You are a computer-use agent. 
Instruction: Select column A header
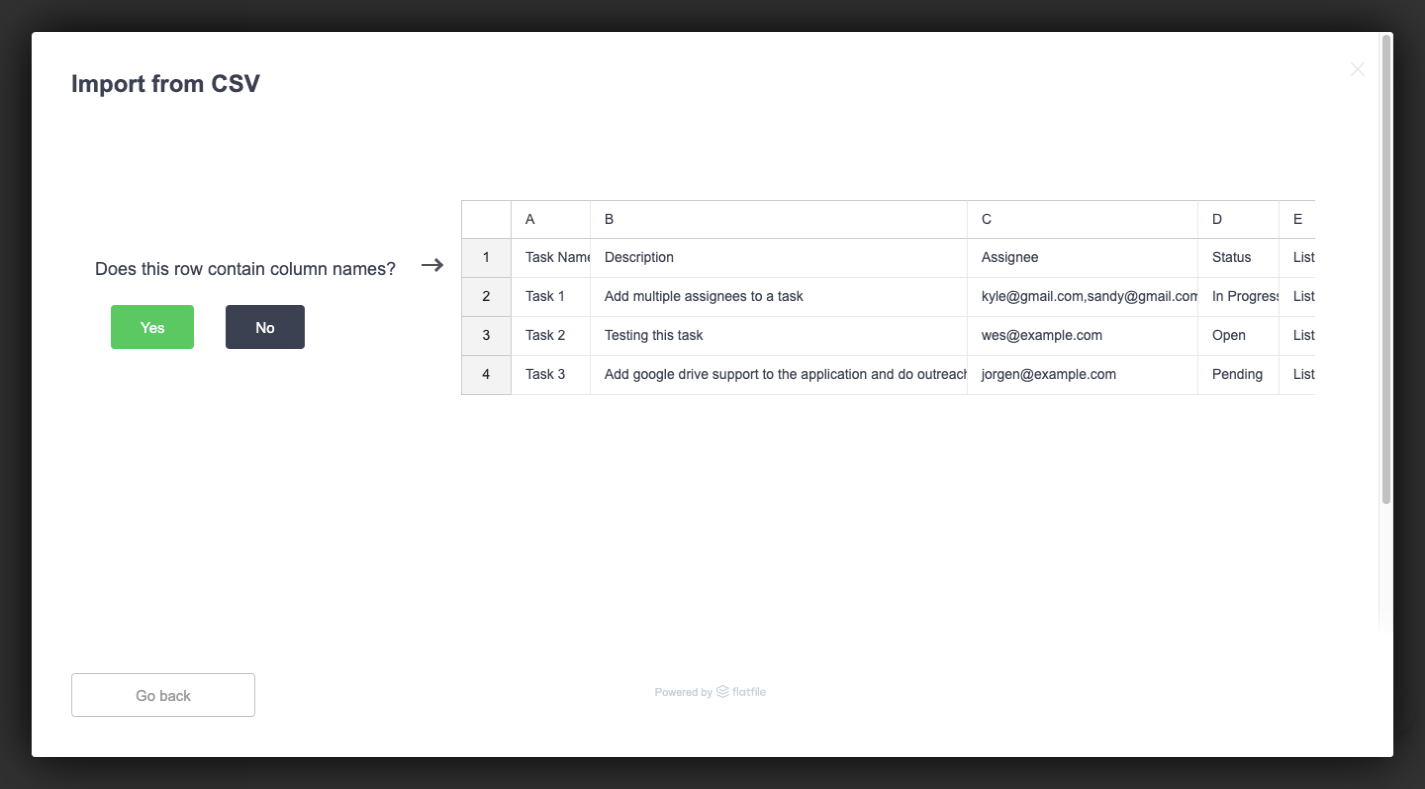pyautogui.click(x=551, y=219)
